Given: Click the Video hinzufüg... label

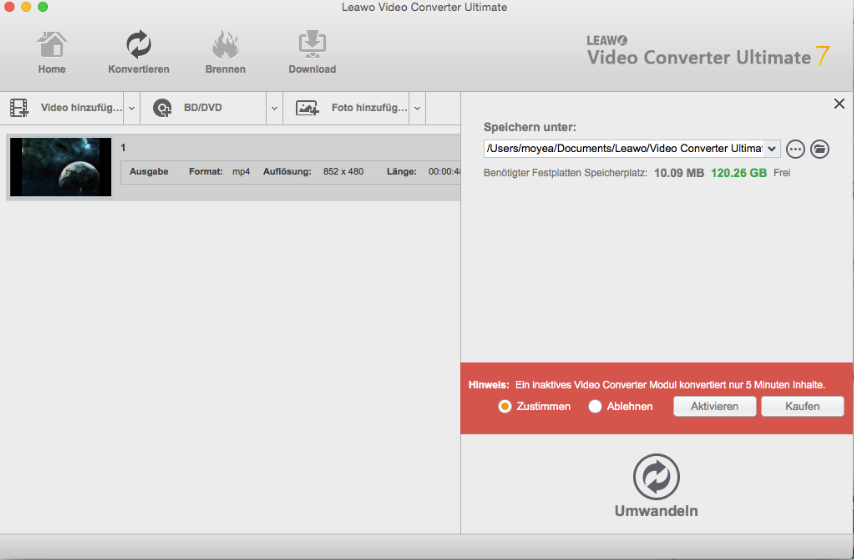Looking at the screenshot, I should [81, 108].
